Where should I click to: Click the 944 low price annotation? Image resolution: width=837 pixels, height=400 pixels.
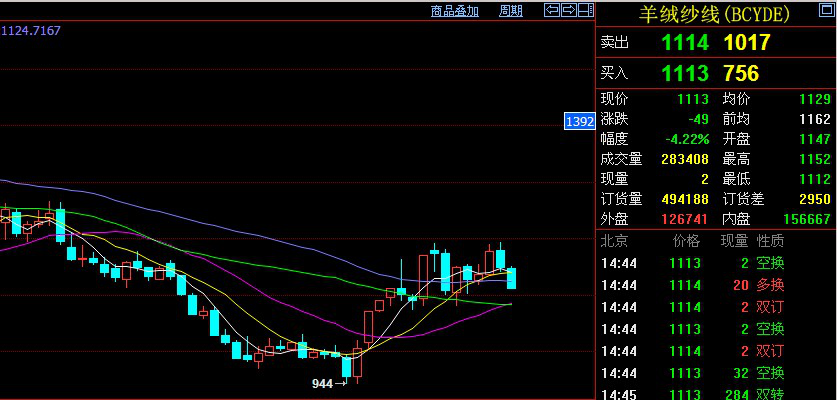click(322, 383)
